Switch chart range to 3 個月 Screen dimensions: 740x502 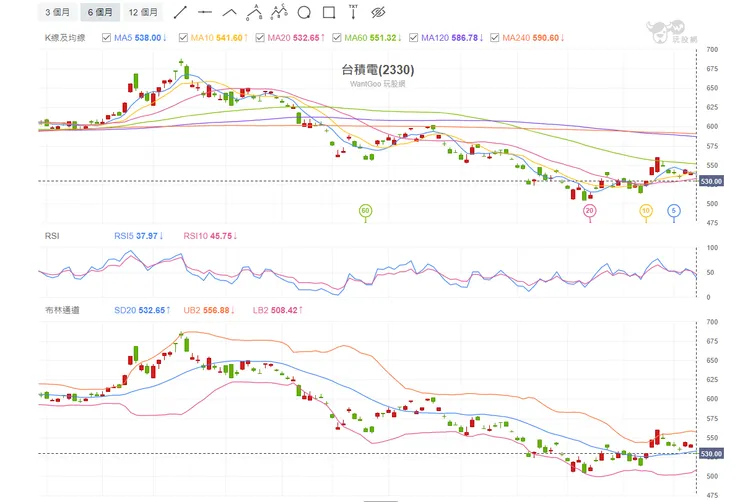click(x=57, y=12)
